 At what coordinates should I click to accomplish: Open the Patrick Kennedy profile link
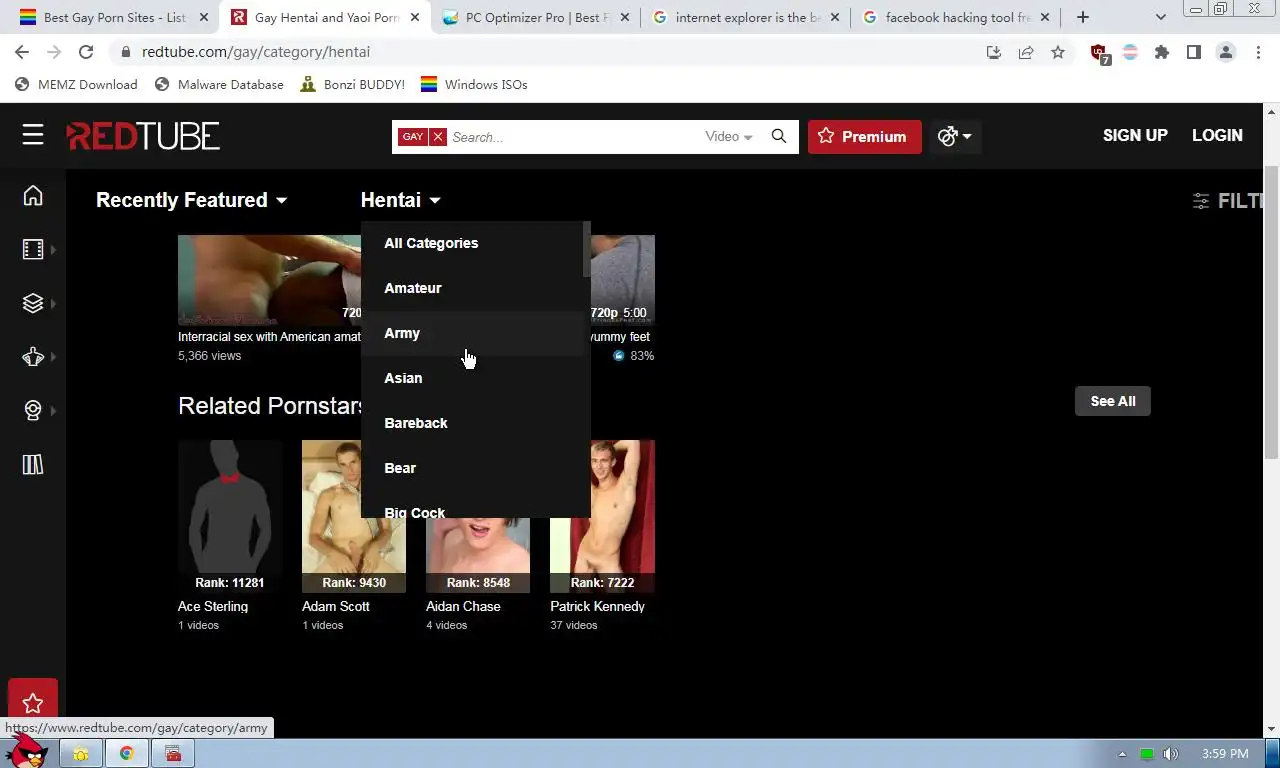[x=597, y=606]
